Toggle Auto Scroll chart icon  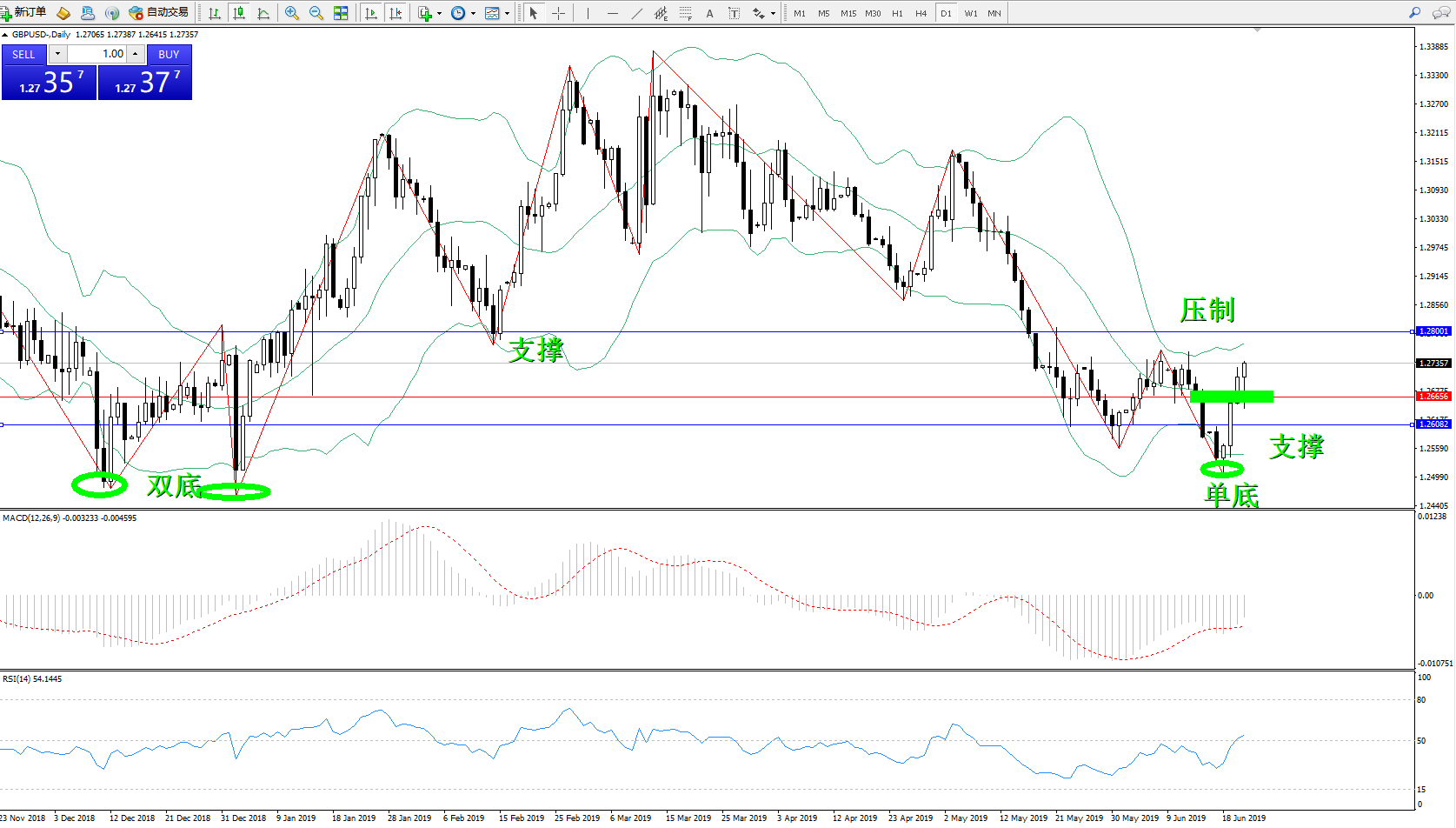[x=371, y=13]
